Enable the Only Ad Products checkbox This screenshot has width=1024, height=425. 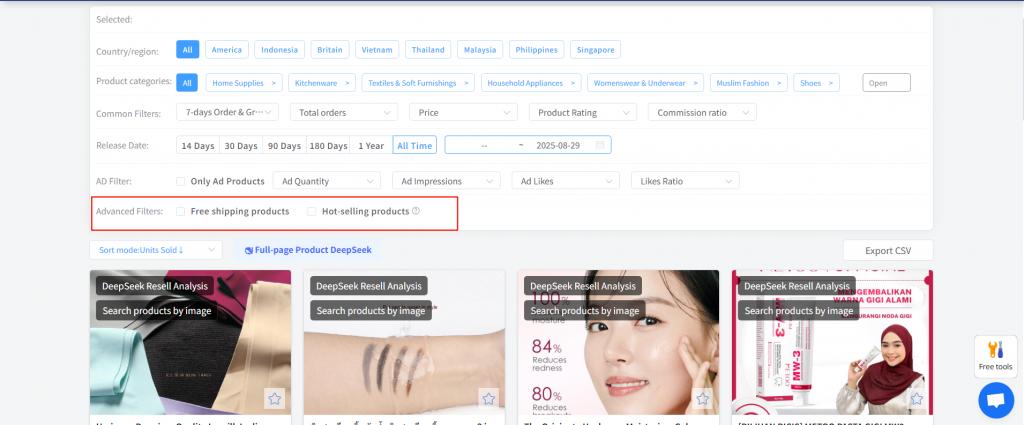pos(180,181)
